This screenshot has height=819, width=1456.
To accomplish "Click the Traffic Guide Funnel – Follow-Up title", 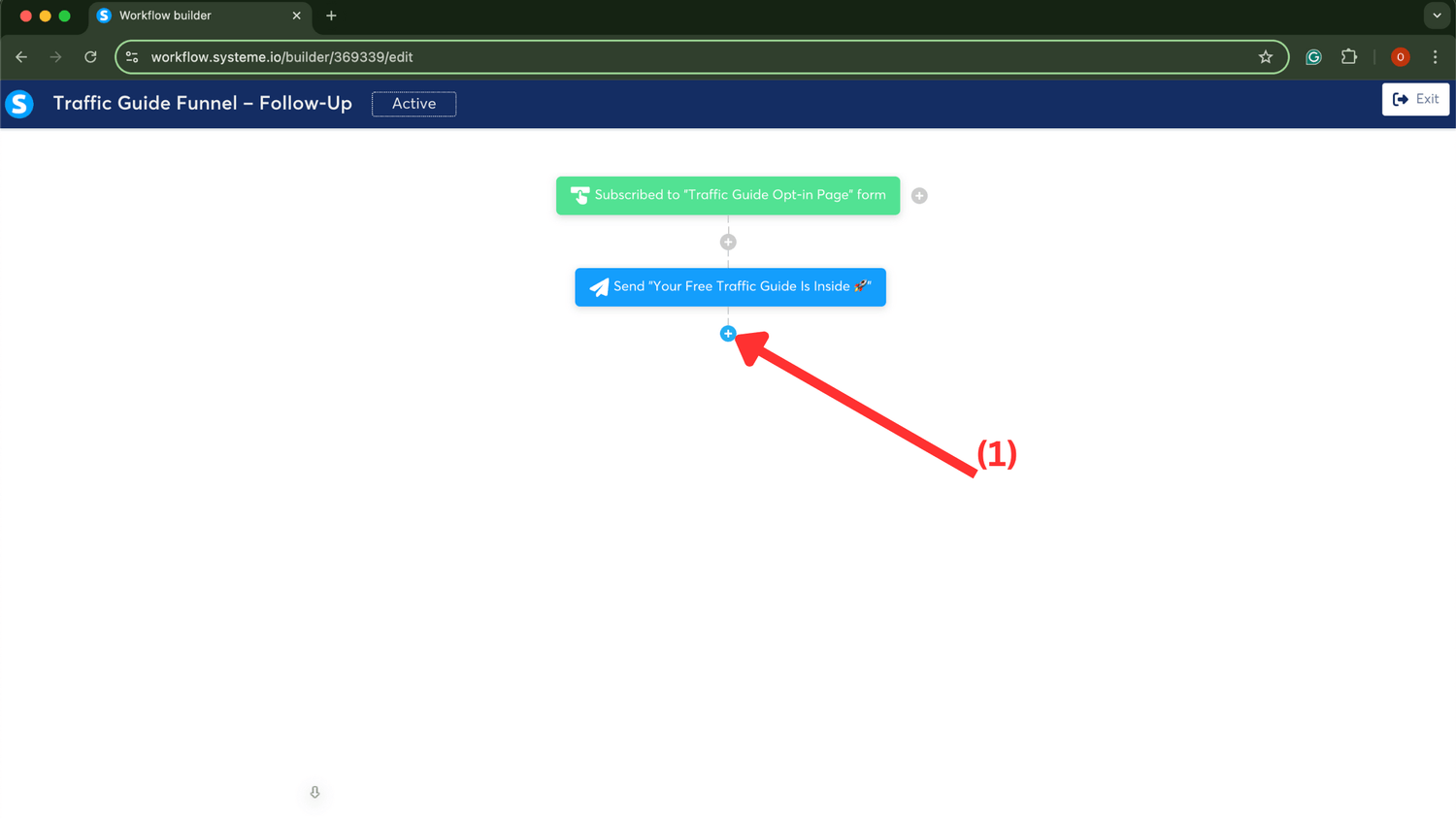I will click(202, 104).
